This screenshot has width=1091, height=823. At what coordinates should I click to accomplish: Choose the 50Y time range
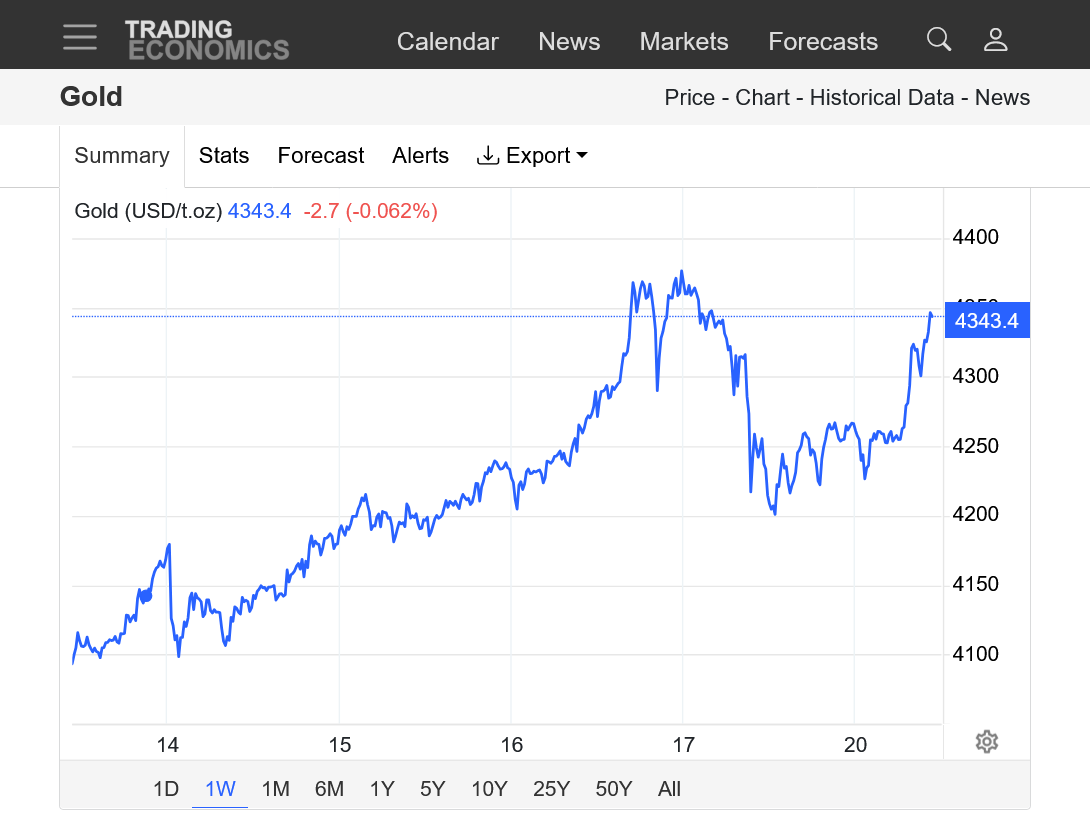(x=613, y=789)
